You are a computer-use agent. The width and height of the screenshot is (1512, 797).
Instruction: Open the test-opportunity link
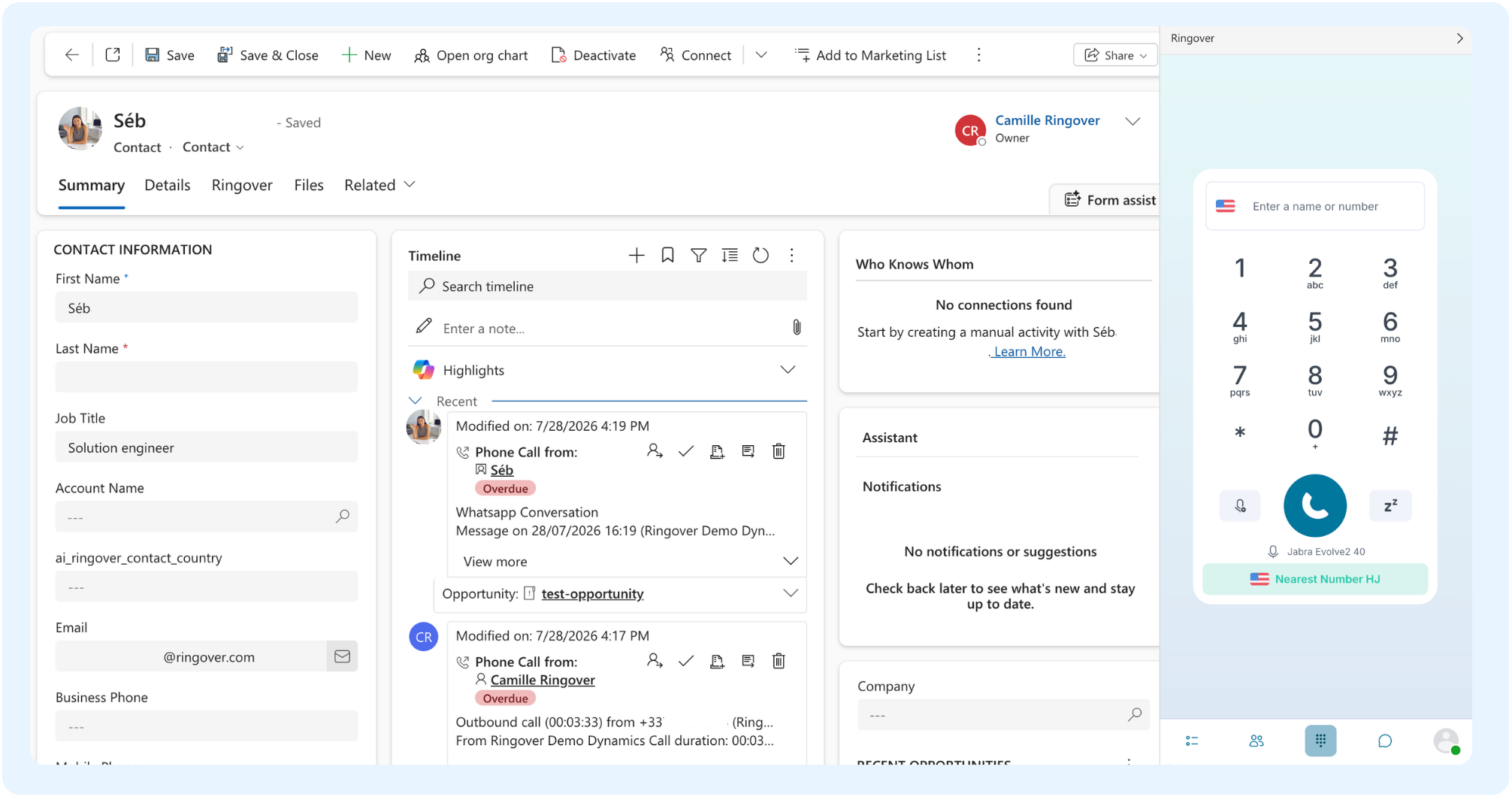coord(592,594)
